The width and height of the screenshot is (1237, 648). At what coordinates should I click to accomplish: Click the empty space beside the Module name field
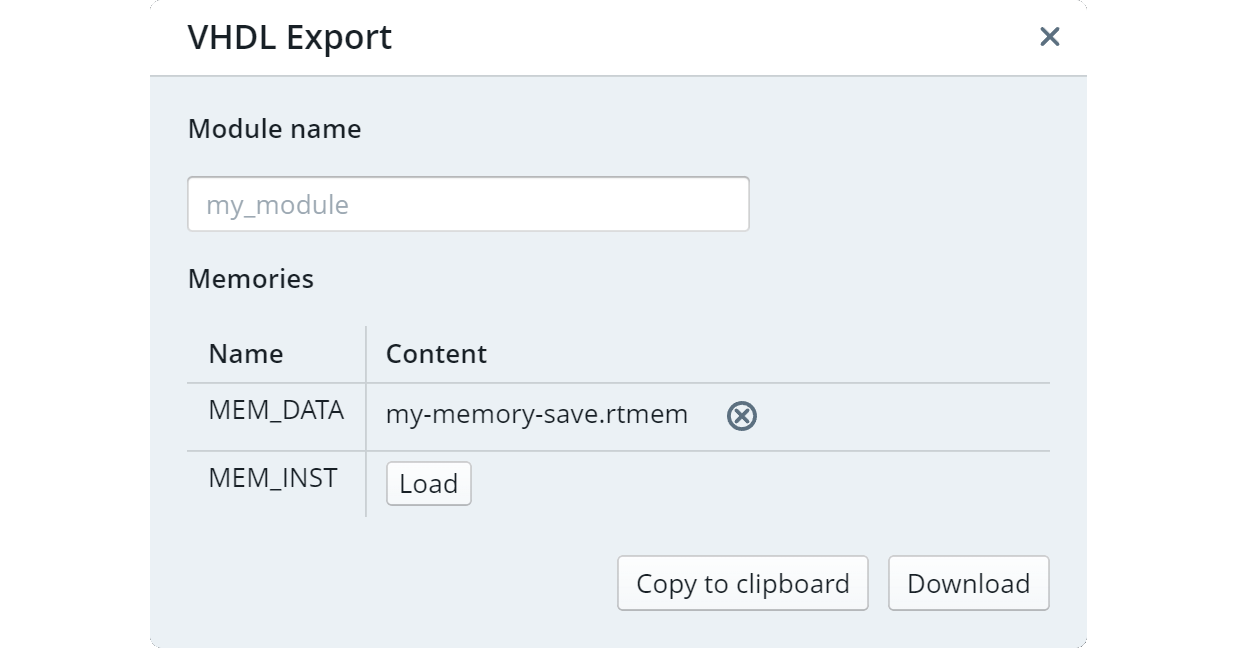coord(900,204)
